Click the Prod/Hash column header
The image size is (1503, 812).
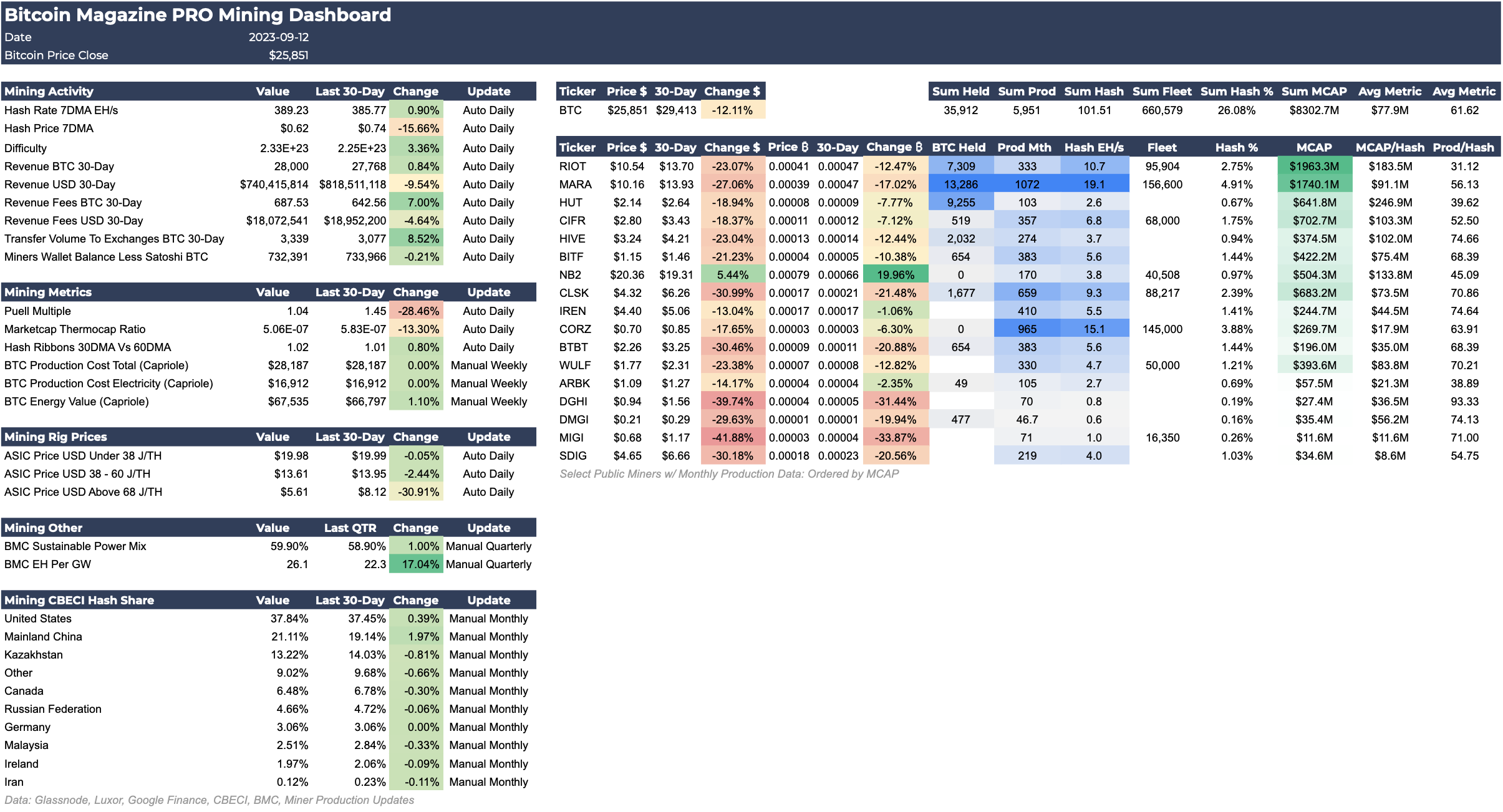(x=1463, y=148)
